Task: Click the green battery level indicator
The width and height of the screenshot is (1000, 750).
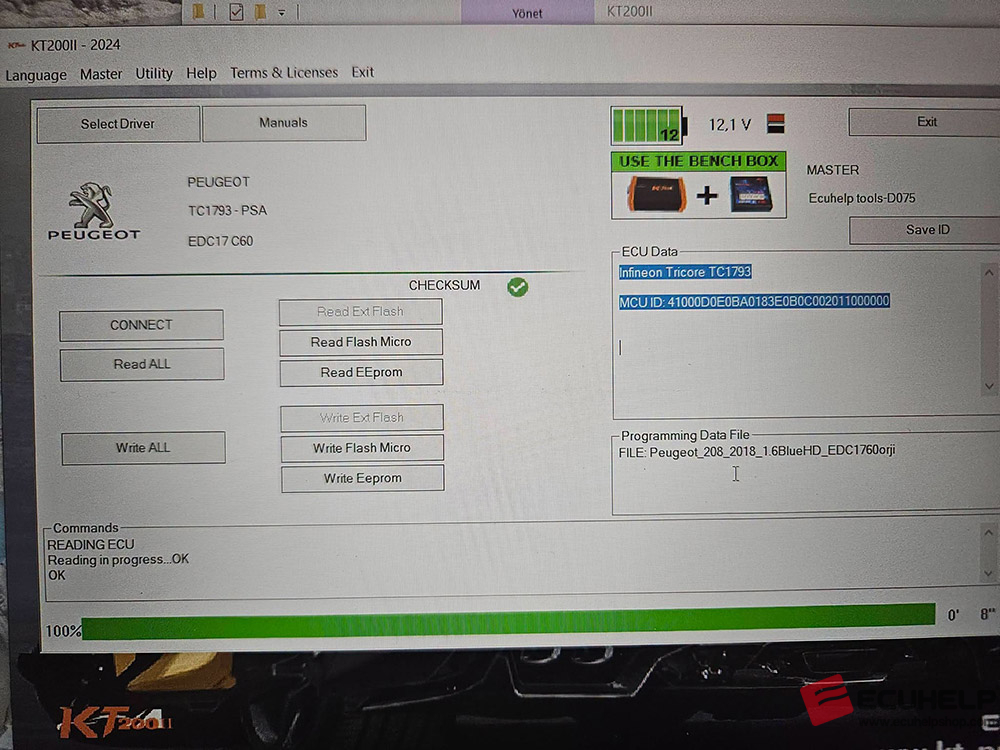Action: pyautogui.click(x=649, y=126)
